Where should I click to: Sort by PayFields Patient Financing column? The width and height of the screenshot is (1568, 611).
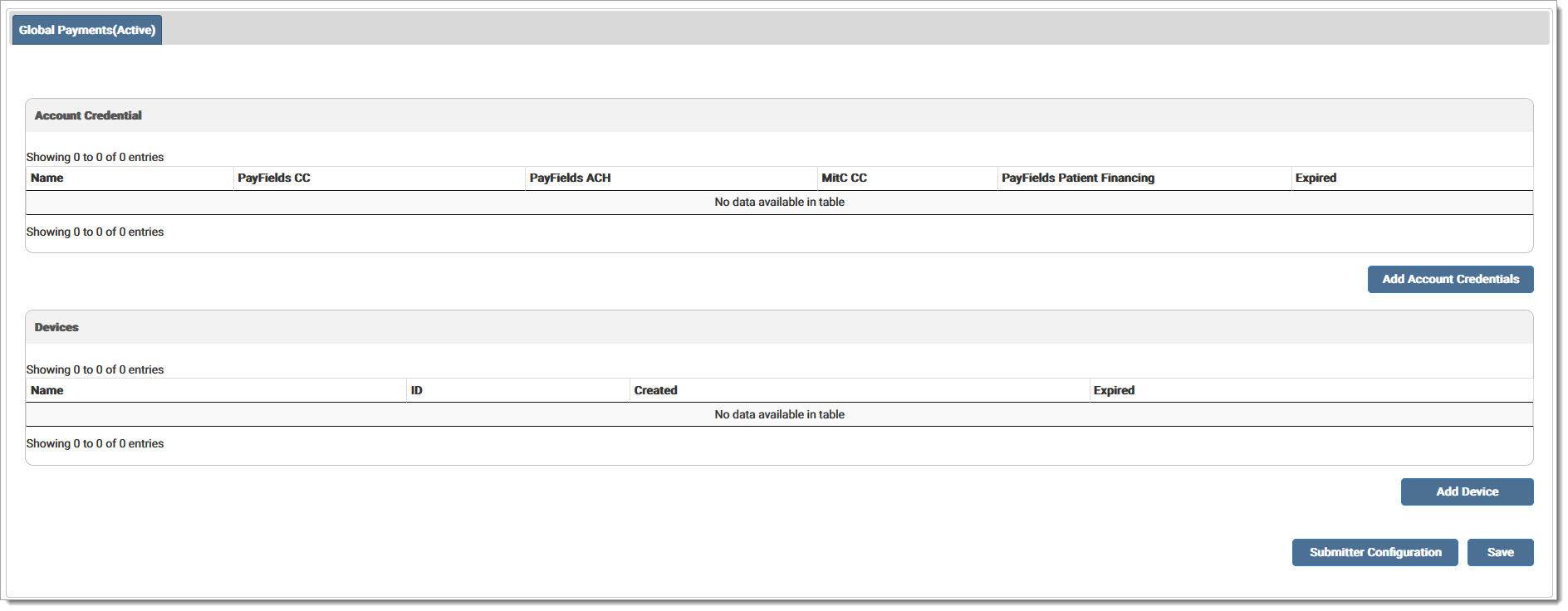coord(1077,178)
